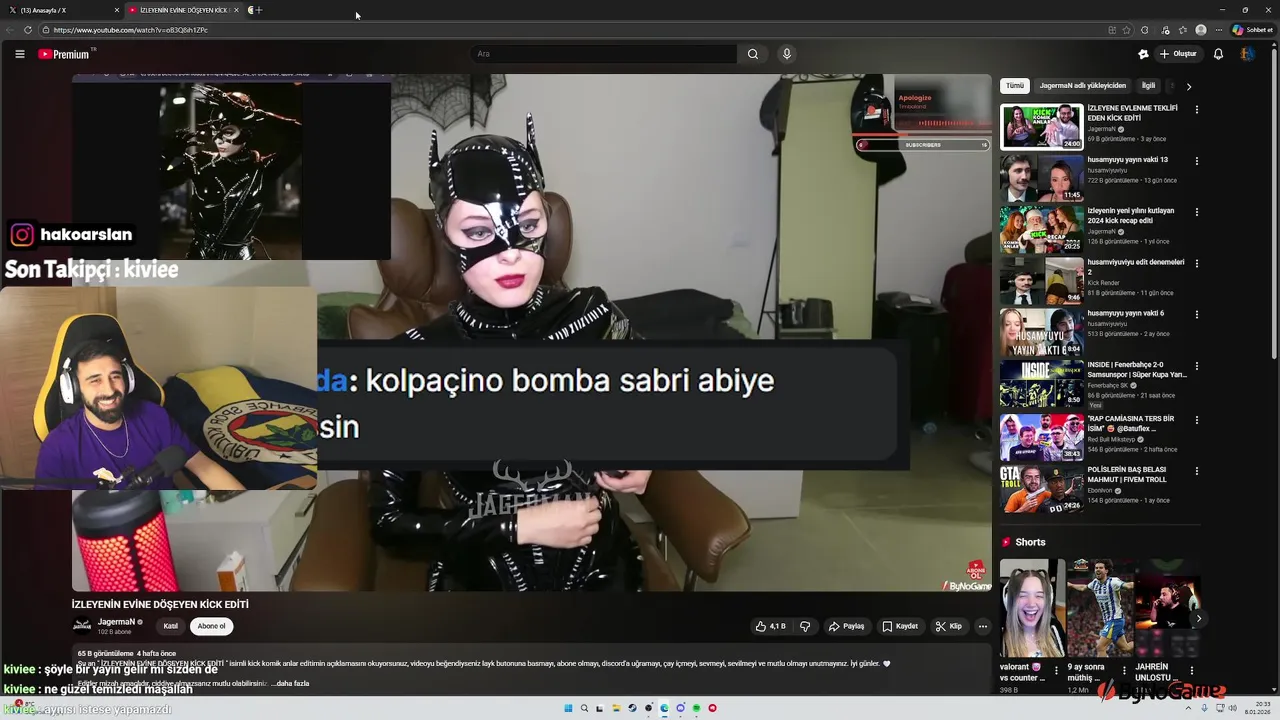Image resolution: width=1280 pixels, height=720 pixels.
Task: Open options for 'husamvıyuvıyu yayın vakti 13'
Action: click(1196, 161)
